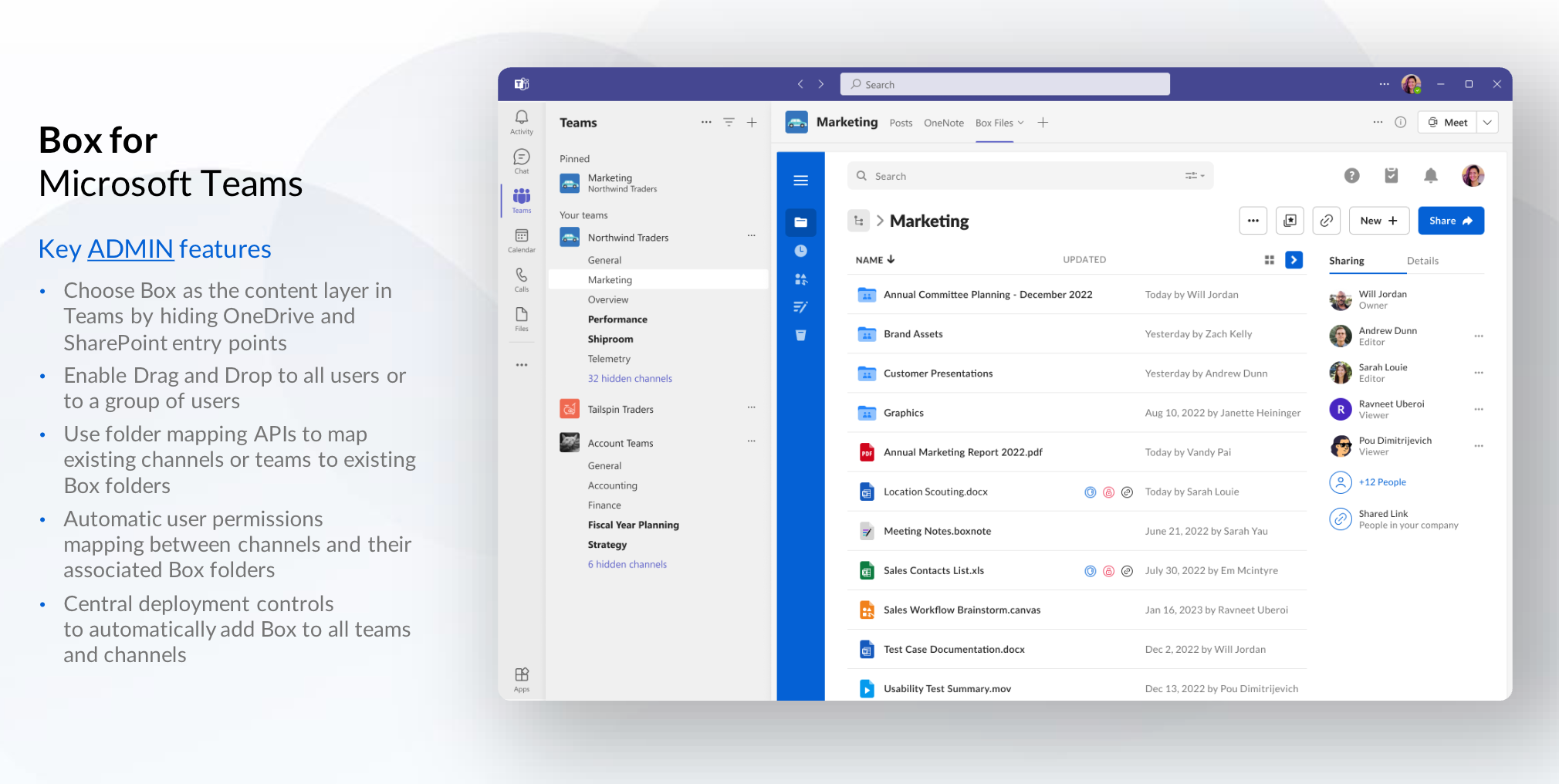Viewport: 1559px width, 784px height.
Task: Click Box search field
Action: point(1030,176)
